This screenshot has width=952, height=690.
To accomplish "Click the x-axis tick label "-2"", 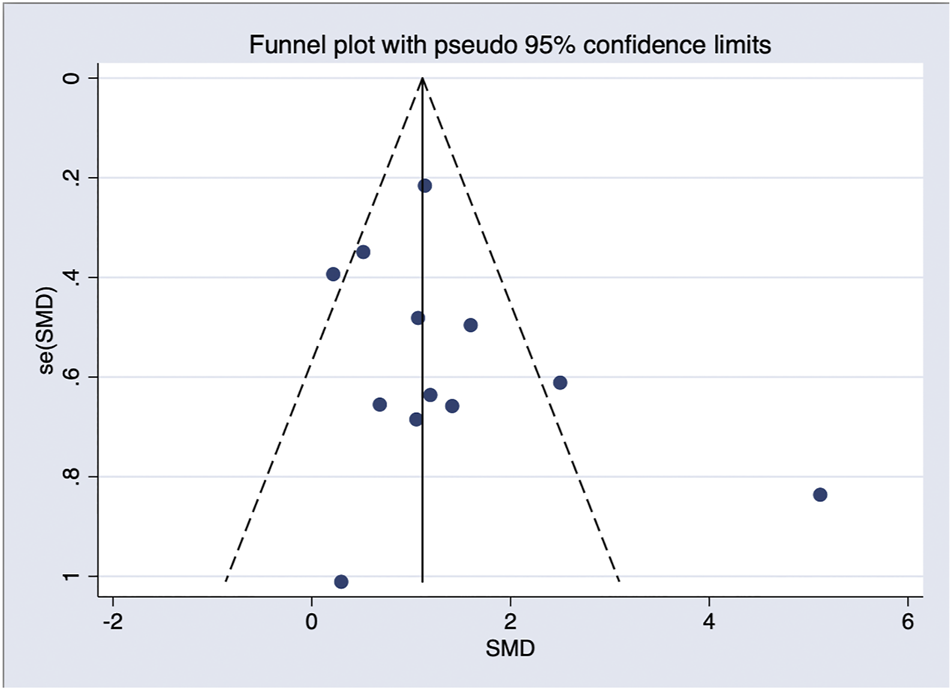I will tap(112, 622).
